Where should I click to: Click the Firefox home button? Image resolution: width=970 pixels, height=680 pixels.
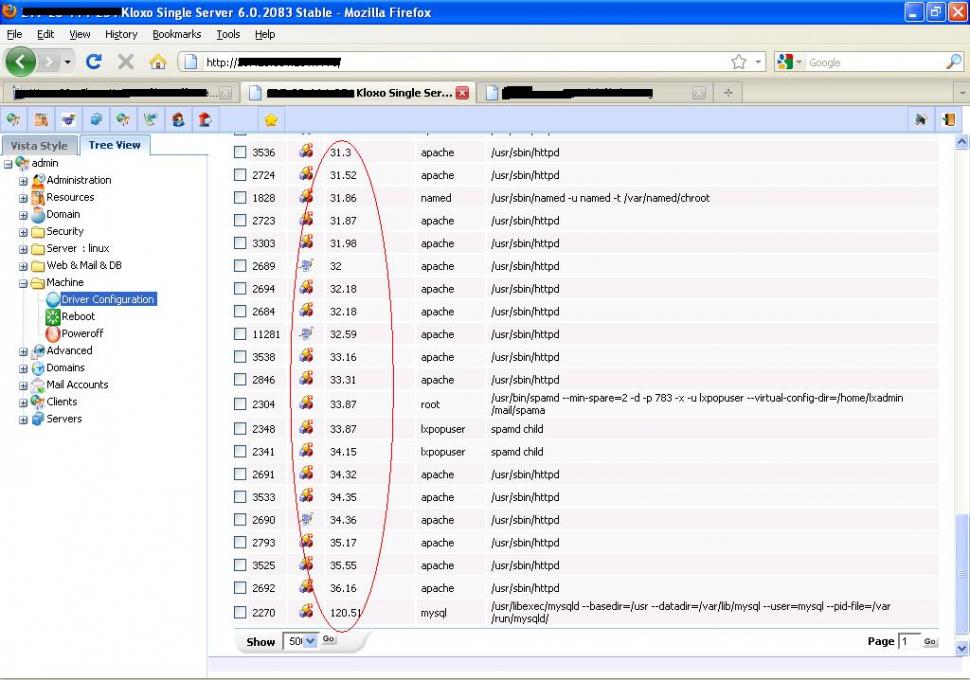157,62
